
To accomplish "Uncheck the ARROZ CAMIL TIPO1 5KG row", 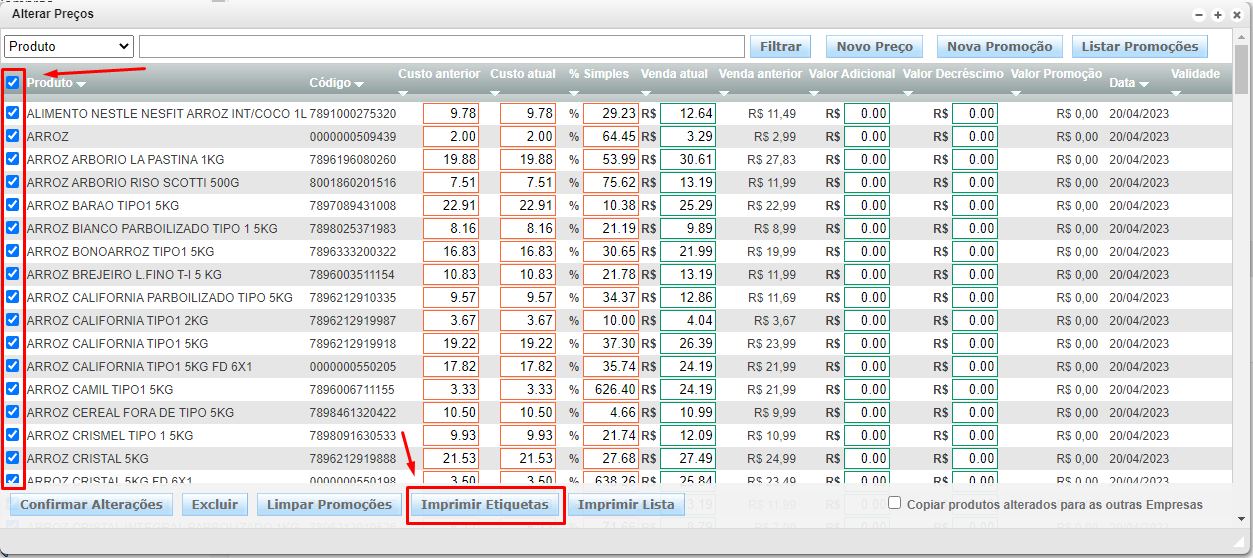I will [13, 389].
